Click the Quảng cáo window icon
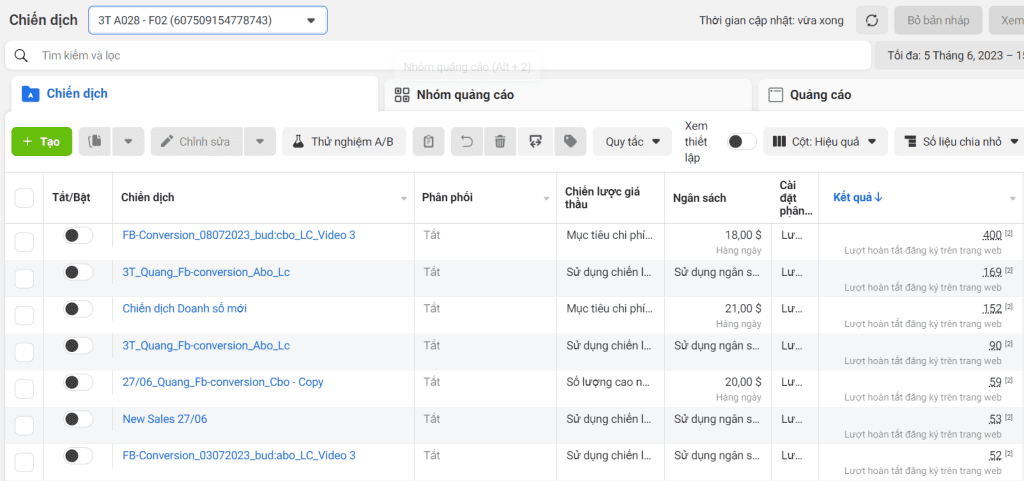This screenshot has height=481, width=1024. point(775,95)
